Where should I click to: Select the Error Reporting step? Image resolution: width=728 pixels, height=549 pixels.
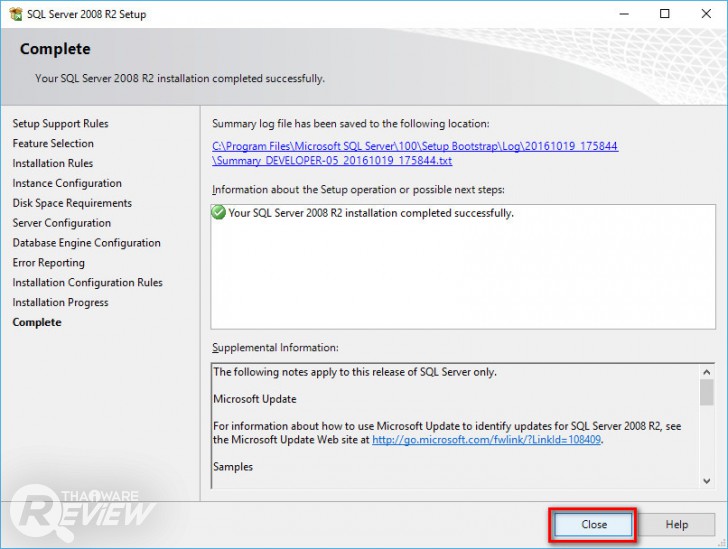click(49, 263)
